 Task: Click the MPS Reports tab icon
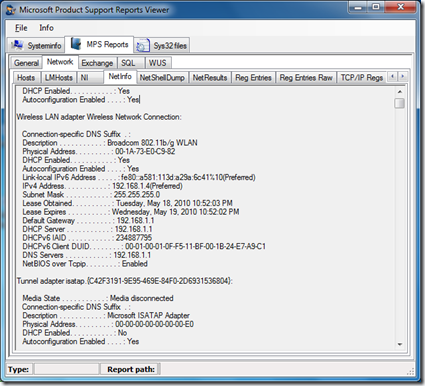point(76,44)
